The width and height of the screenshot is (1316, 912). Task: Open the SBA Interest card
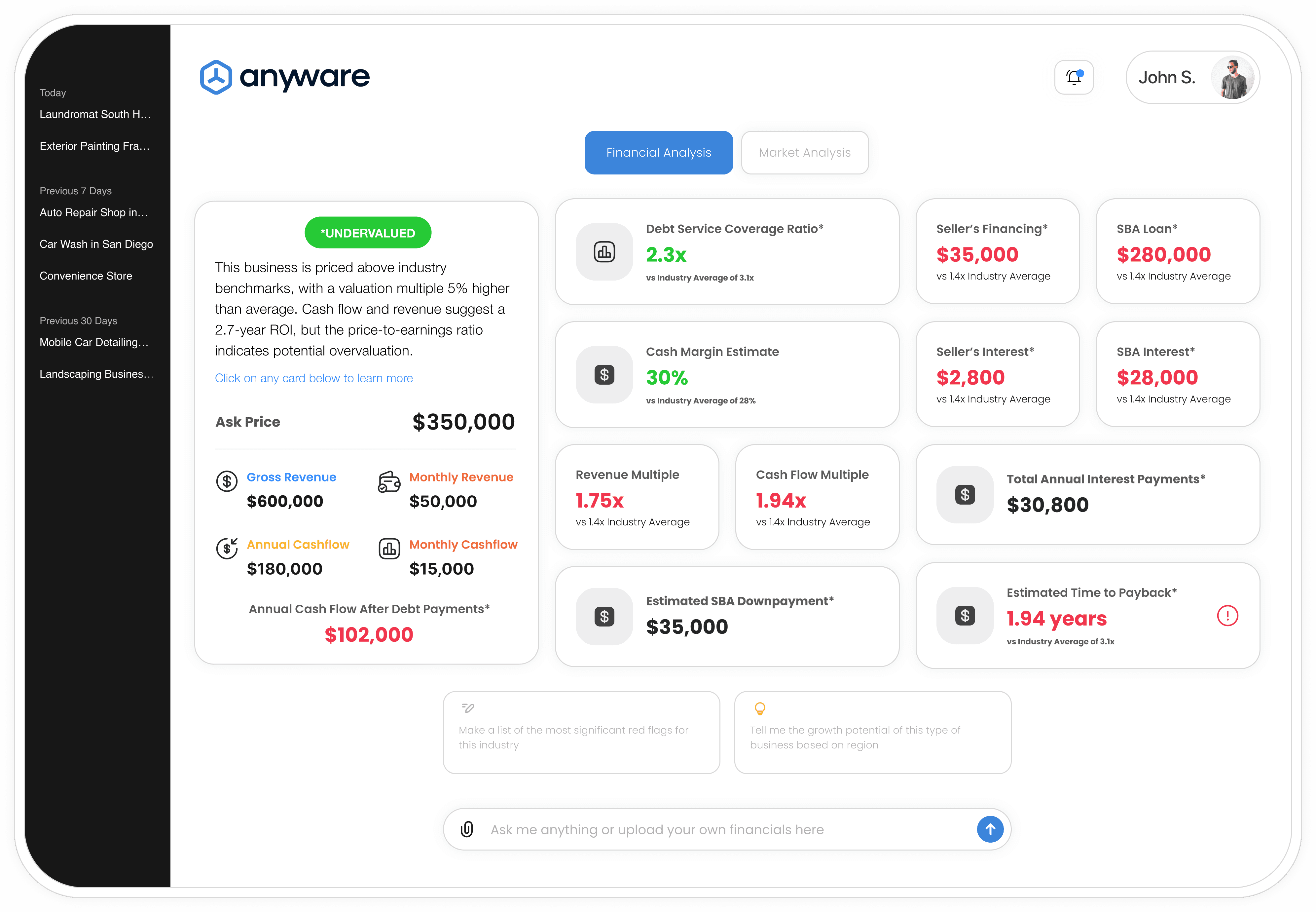tap(1178, 374)
